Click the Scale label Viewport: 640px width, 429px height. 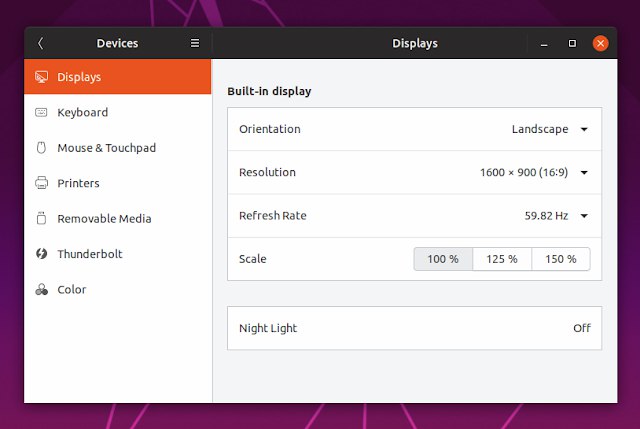253,259
